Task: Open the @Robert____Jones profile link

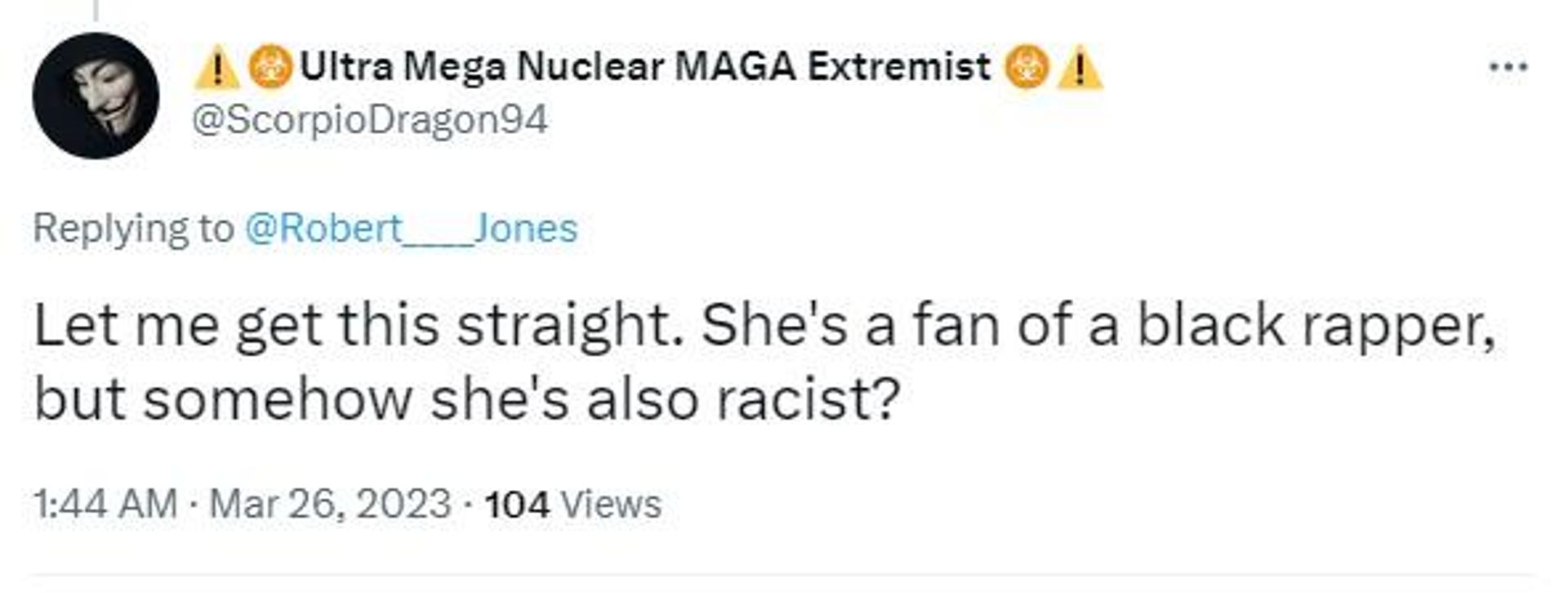Action: 411,228
